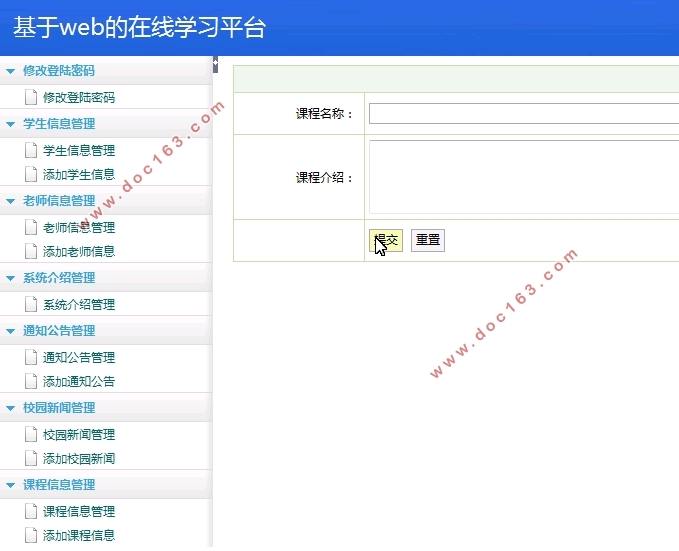The height and width of the screenshot is (551, 679).
Task: Click the 课程名称： form label
Action: pos(324,114)
